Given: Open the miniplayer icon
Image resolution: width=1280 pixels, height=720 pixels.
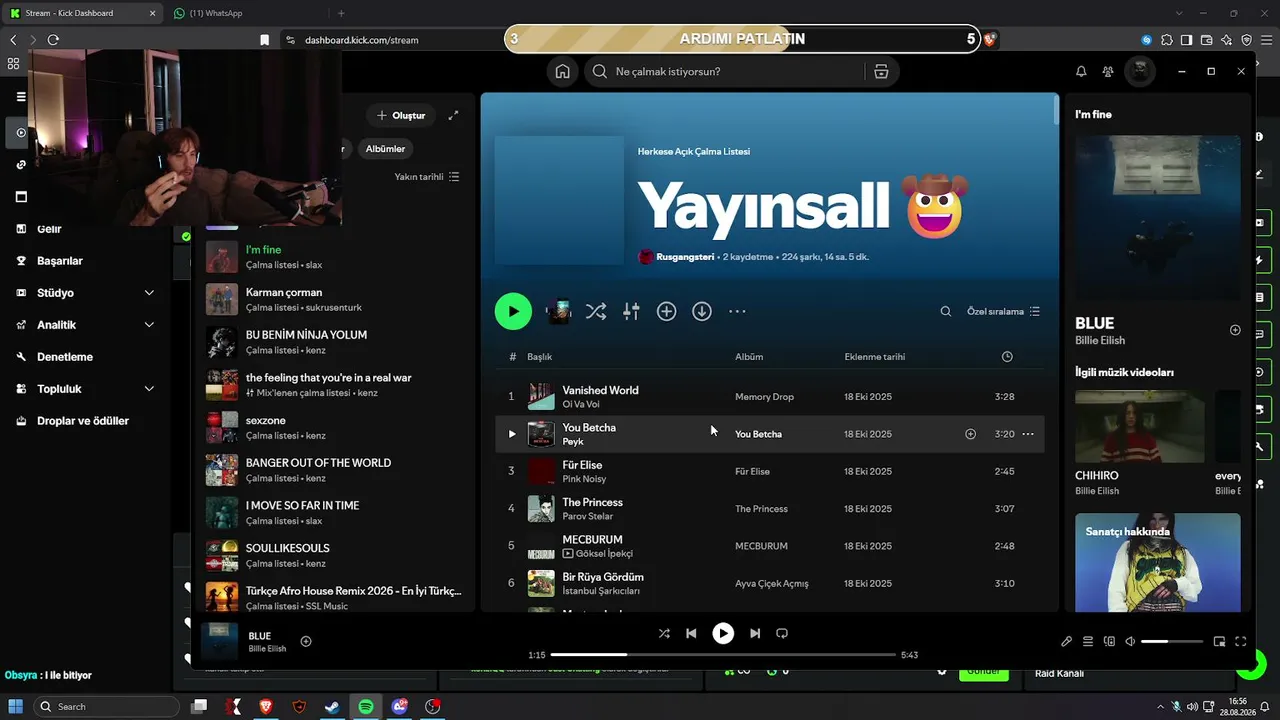Looking at the screenshot, I should coord(1219,641).
